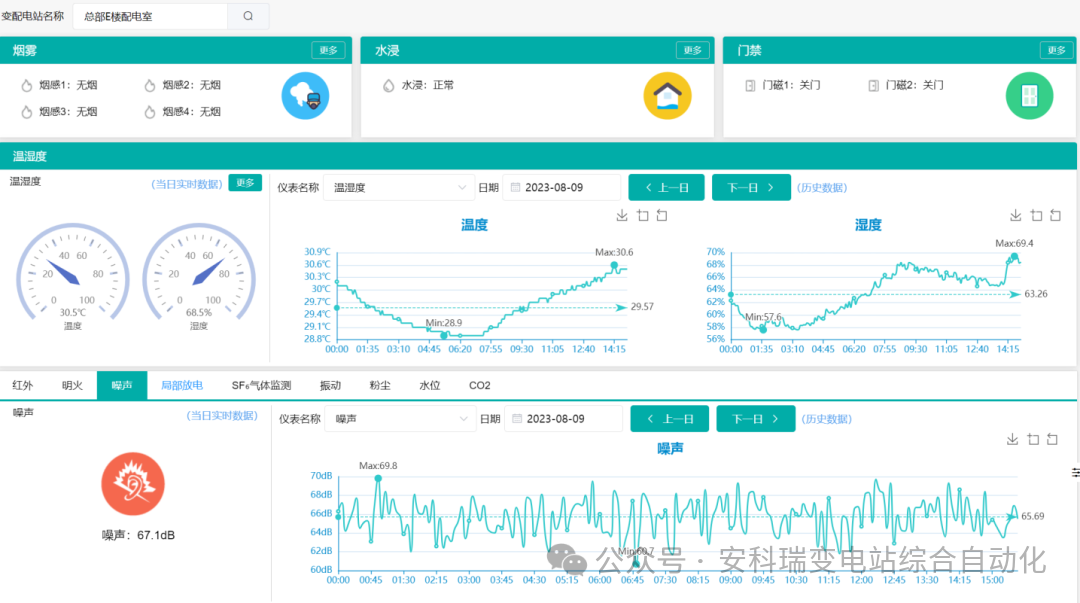
Task: Click zoom-reset icon on humidity chart
Action: coord(1055,216)
